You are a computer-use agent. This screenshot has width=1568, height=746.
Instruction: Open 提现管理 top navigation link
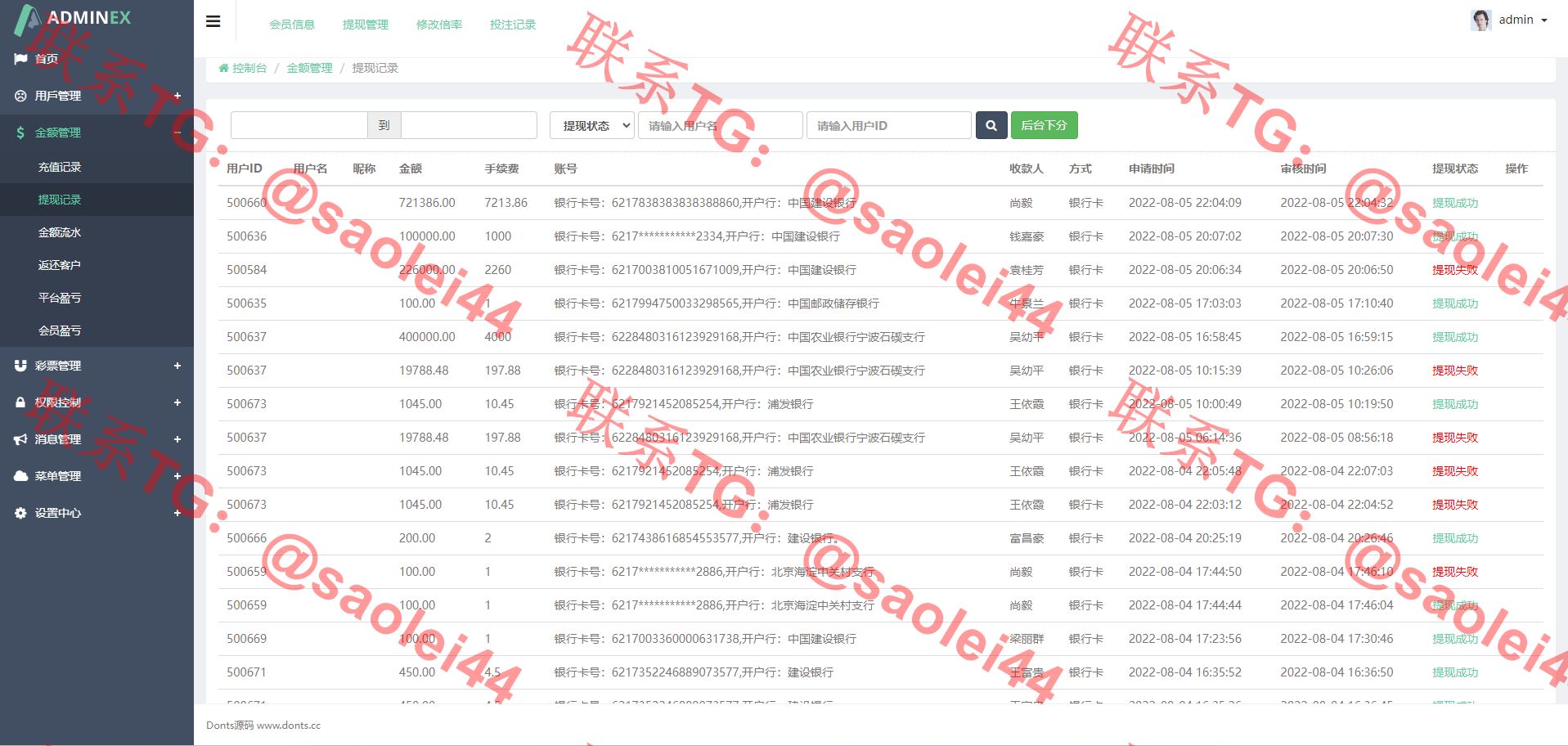(366, 25)
